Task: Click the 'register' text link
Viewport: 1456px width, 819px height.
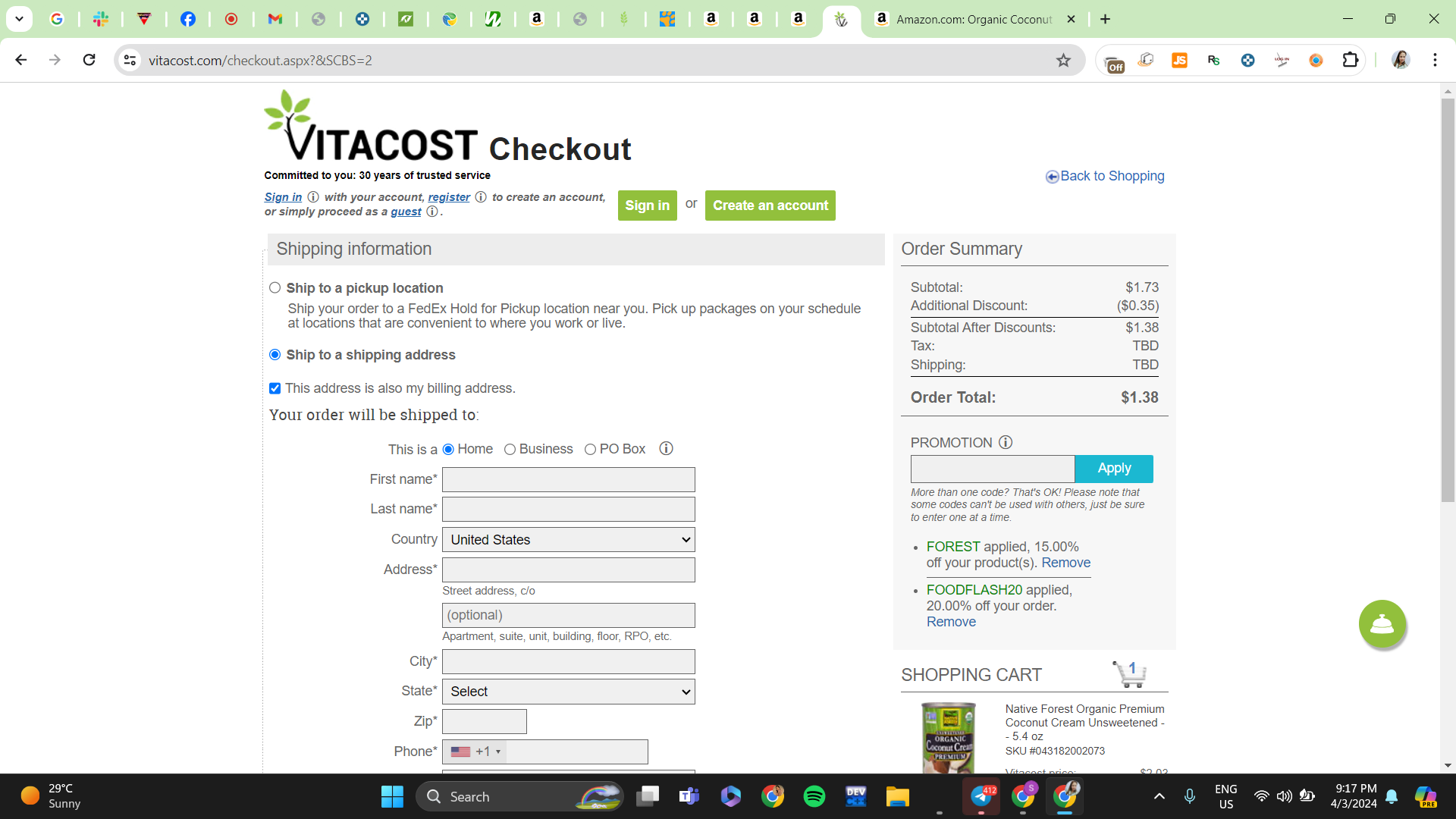Action: point(449,197)
